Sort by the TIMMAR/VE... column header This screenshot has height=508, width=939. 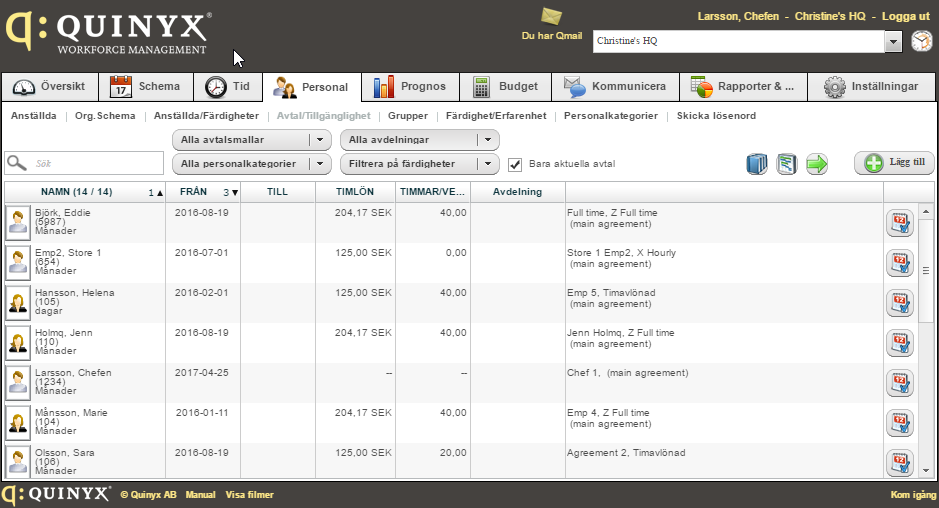pos(432,192)
